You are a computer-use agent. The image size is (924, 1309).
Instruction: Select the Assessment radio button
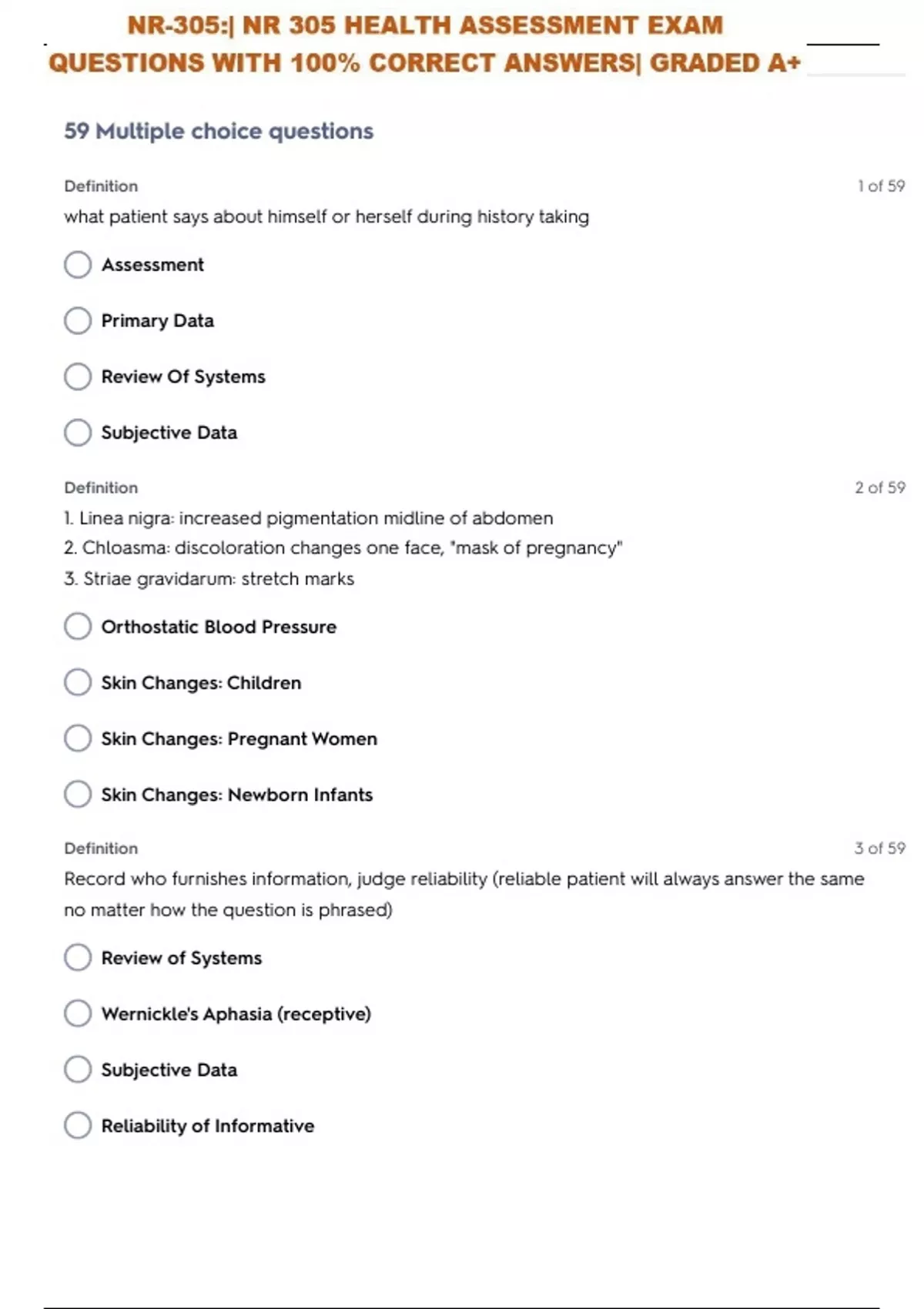(x=78, y=265)
